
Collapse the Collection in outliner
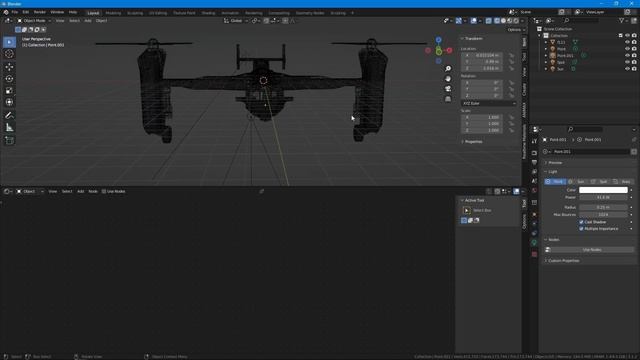pyautogui.click(x=539, y=36)
